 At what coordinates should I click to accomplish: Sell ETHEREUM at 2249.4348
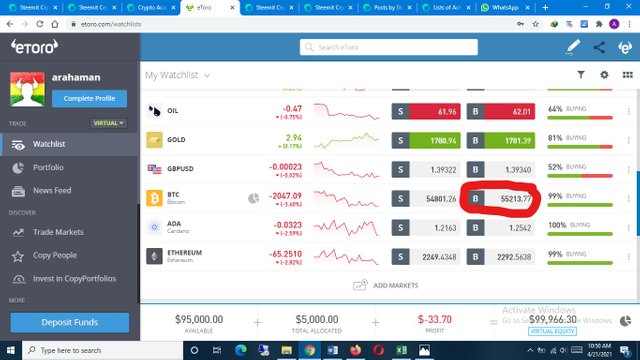[426, 257]
